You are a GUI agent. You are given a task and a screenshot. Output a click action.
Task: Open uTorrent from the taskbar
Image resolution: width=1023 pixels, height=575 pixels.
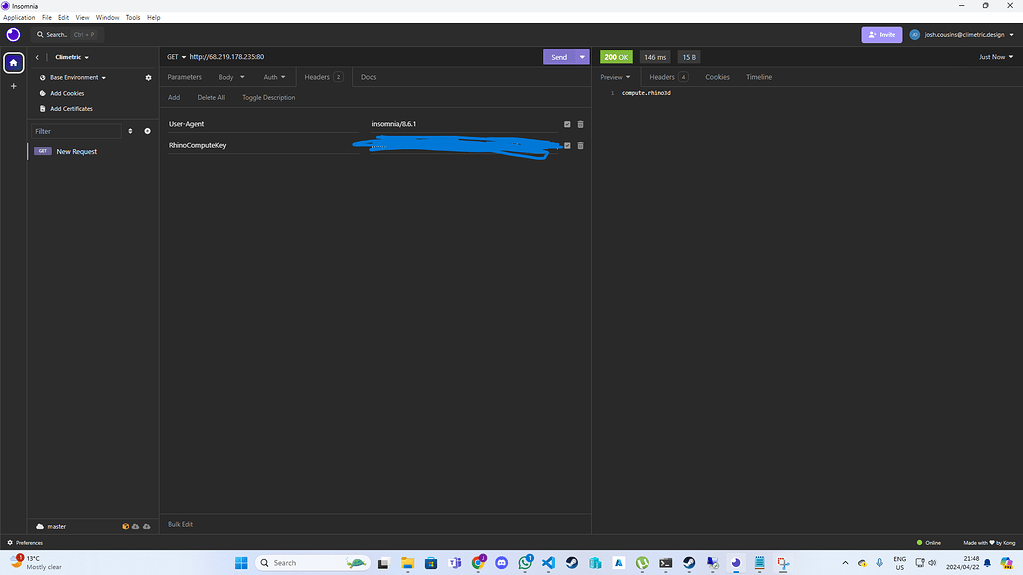(642, 563)
